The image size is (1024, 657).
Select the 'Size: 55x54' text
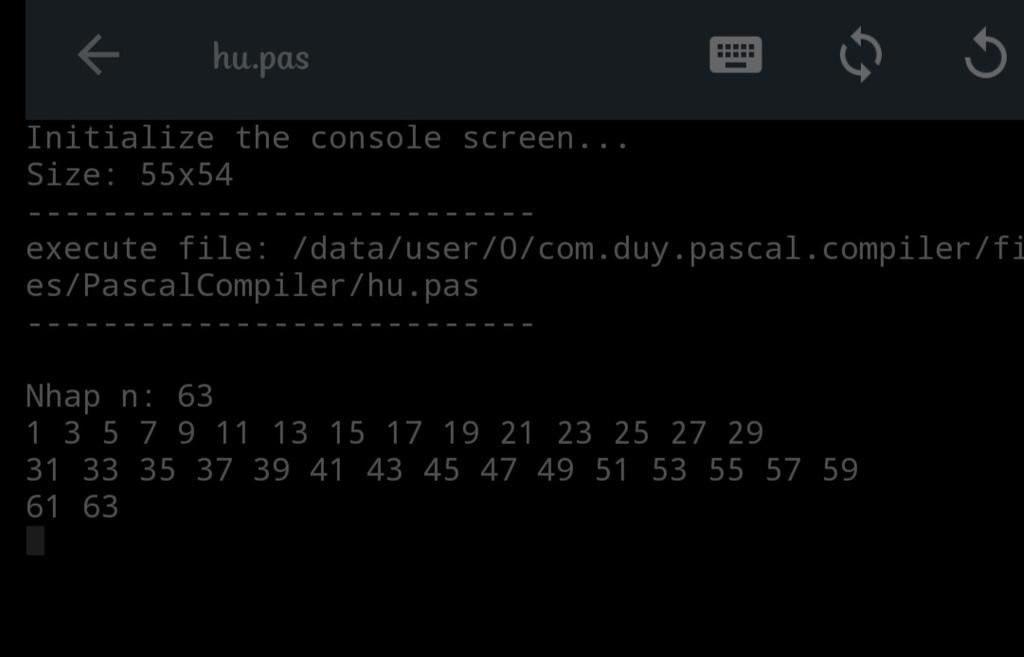click(x=129, y=175)
